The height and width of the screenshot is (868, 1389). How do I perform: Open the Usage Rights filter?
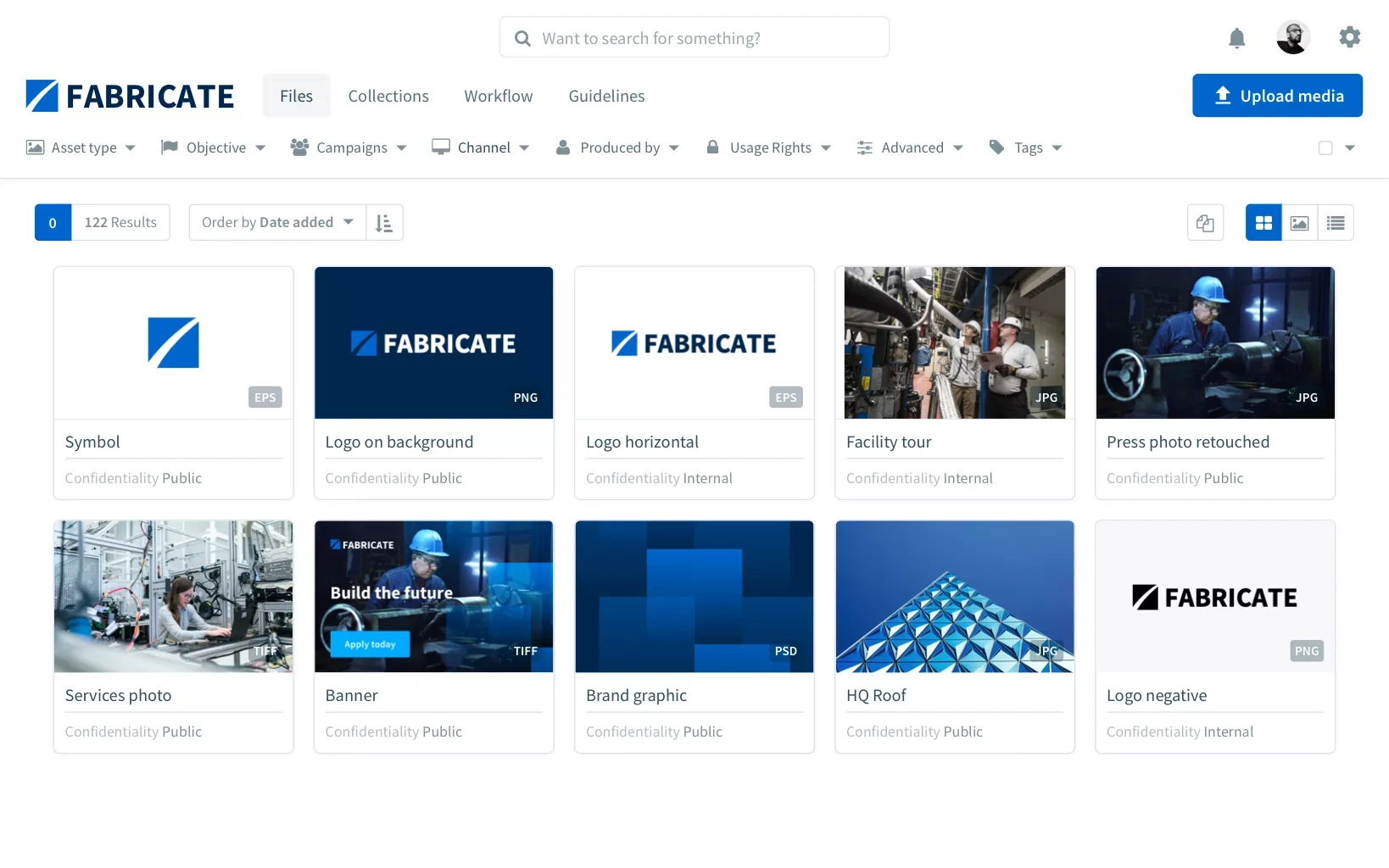pos(768,147)
